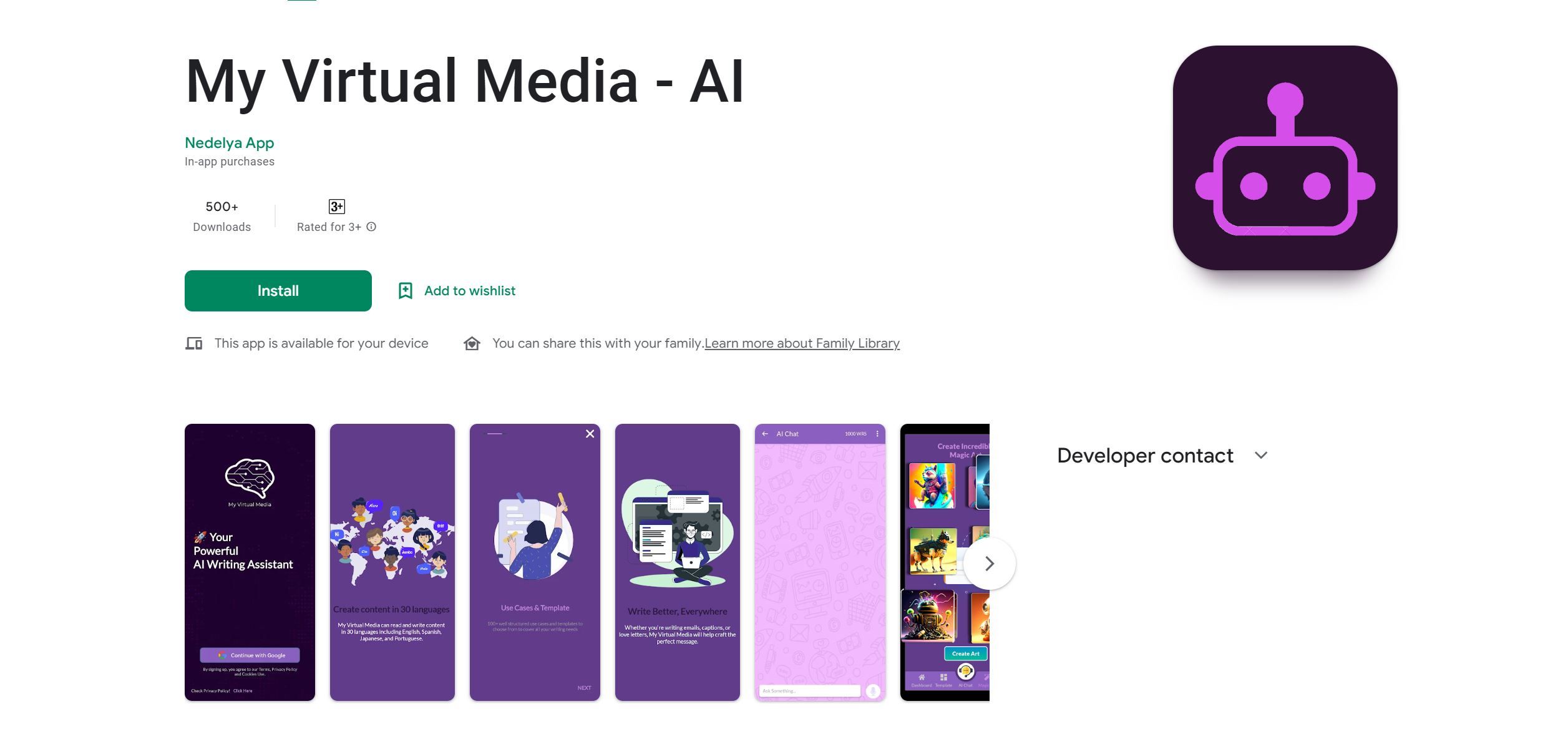Viewport: 1568px width, 734px height.
Task: Click the Nedelya App developer link
Action: (229, 142)
